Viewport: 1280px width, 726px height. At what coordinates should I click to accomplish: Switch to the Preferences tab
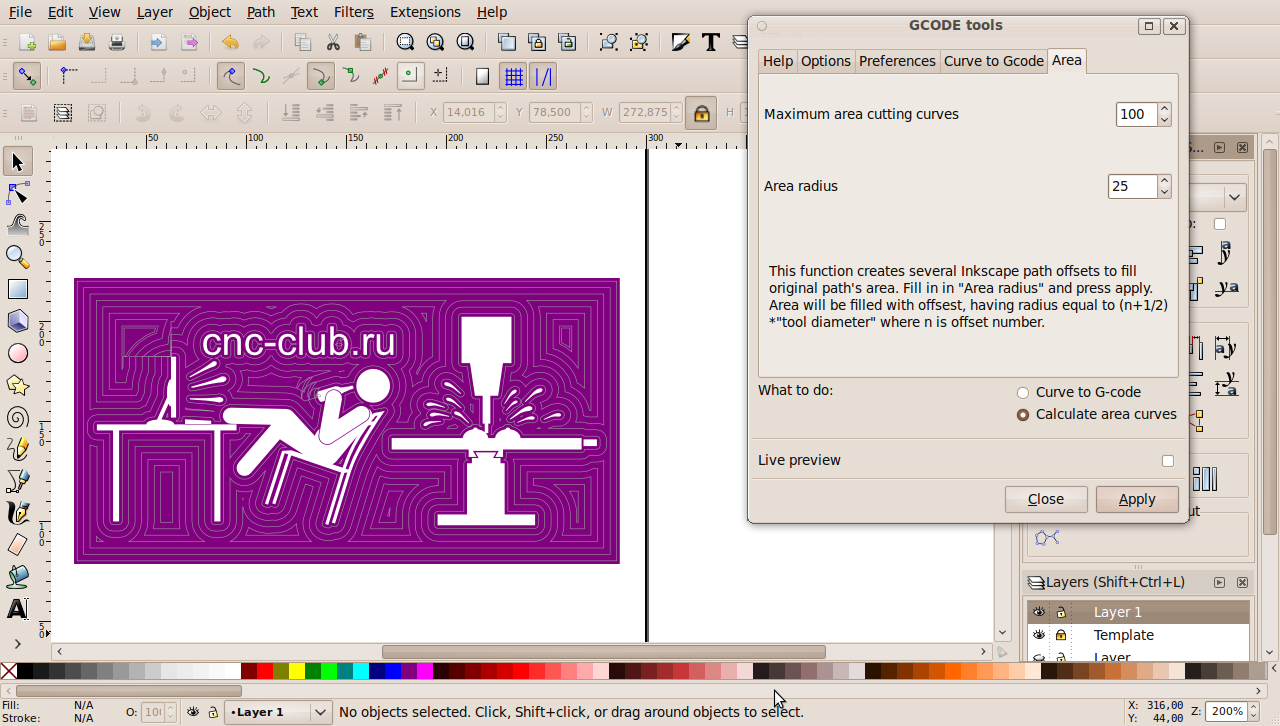(897, 61)
